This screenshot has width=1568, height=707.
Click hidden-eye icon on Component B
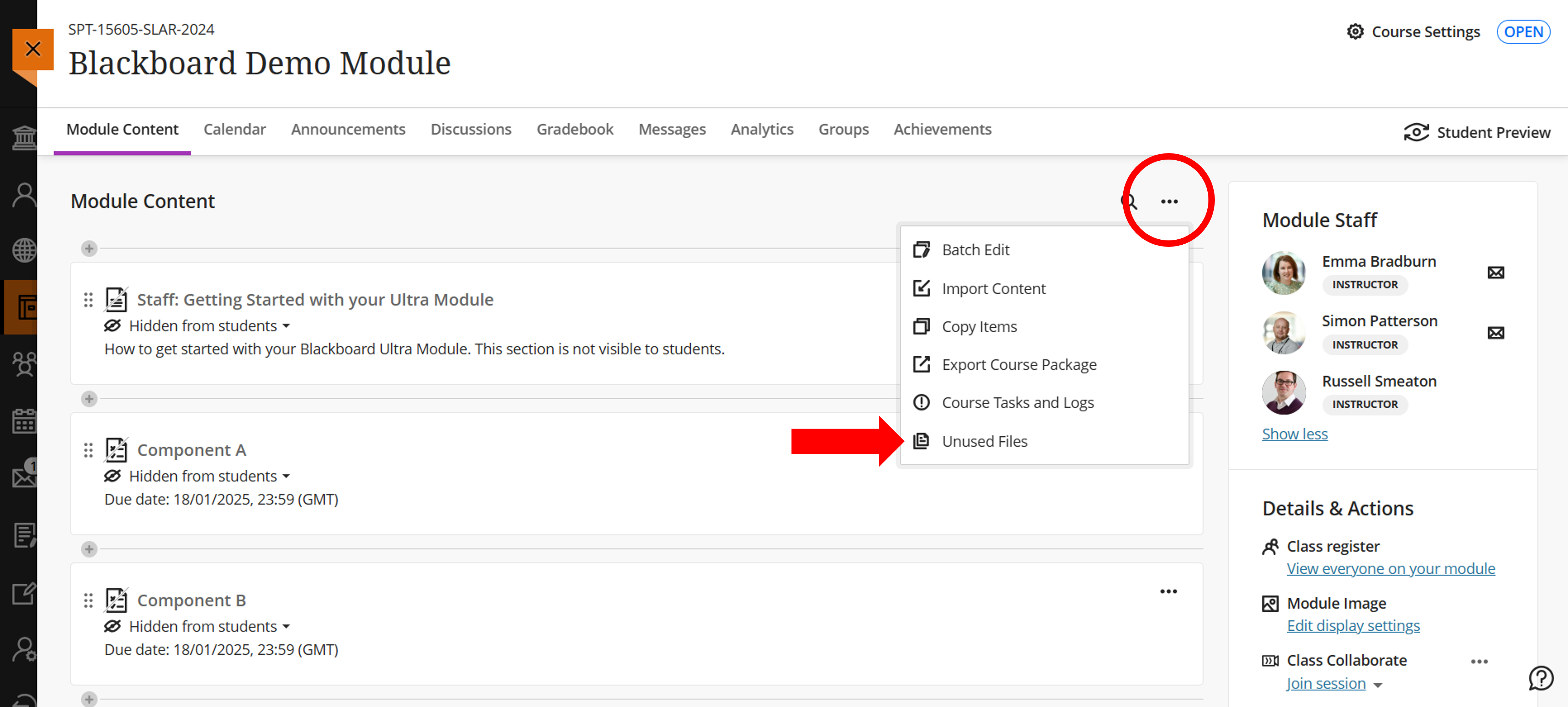[x=113, y=626]
